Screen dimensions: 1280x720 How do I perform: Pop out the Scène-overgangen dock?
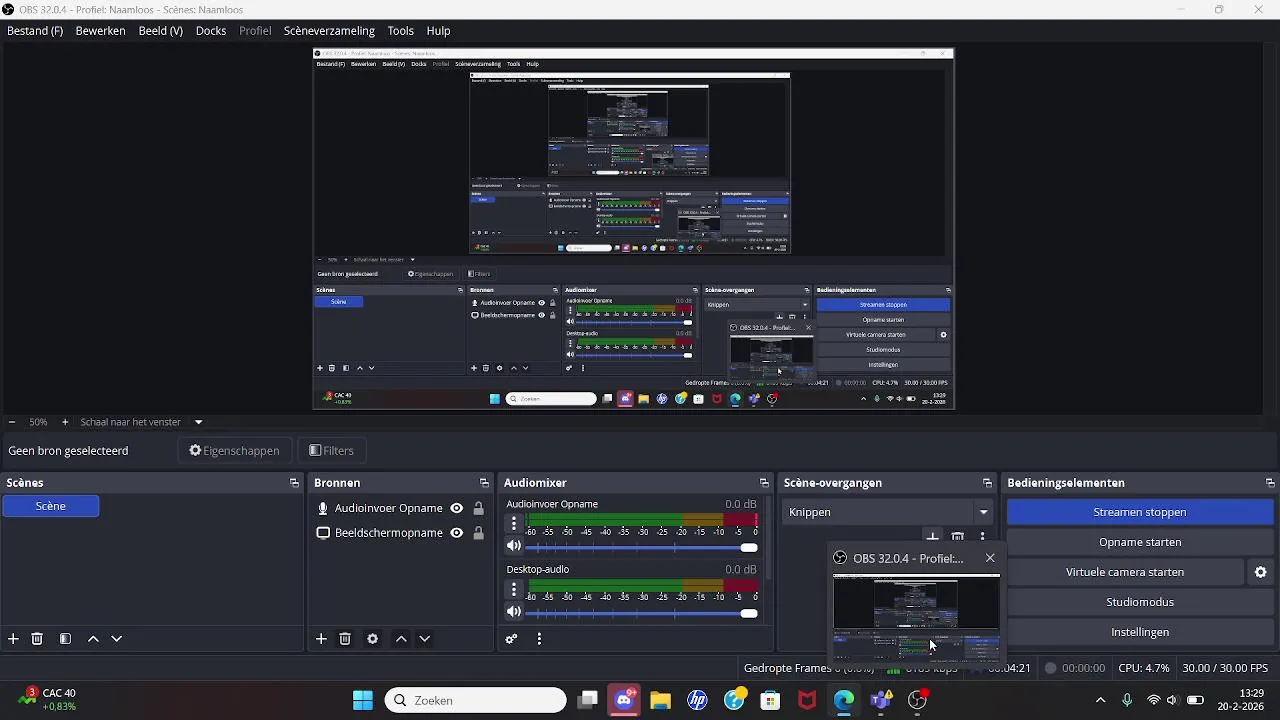tap(987, 483)
